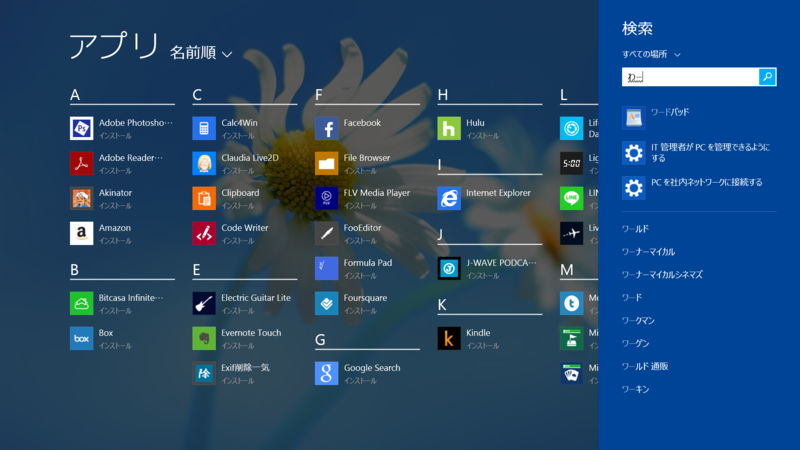
Task: Select the ワーナーマイカルシネマズ suggestion
Action: coord(662,274)
